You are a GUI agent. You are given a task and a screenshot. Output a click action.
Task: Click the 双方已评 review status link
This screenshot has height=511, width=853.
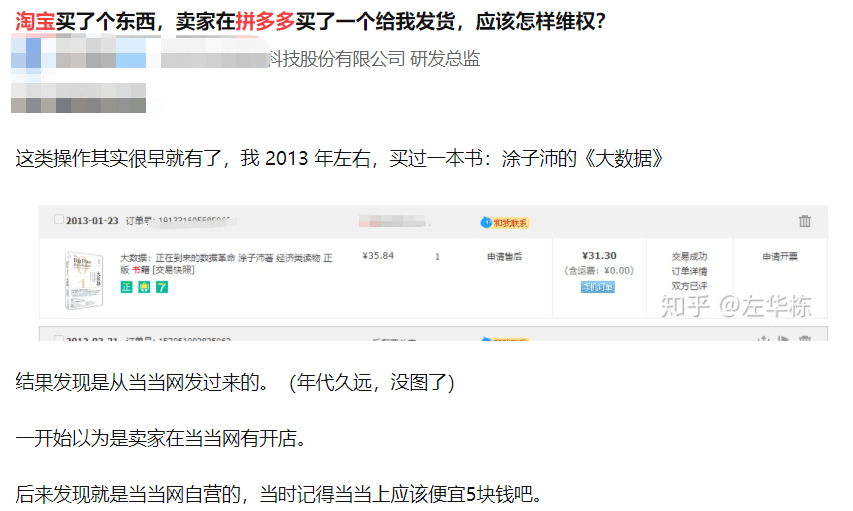pyautogui.click(x=689, y=286)
